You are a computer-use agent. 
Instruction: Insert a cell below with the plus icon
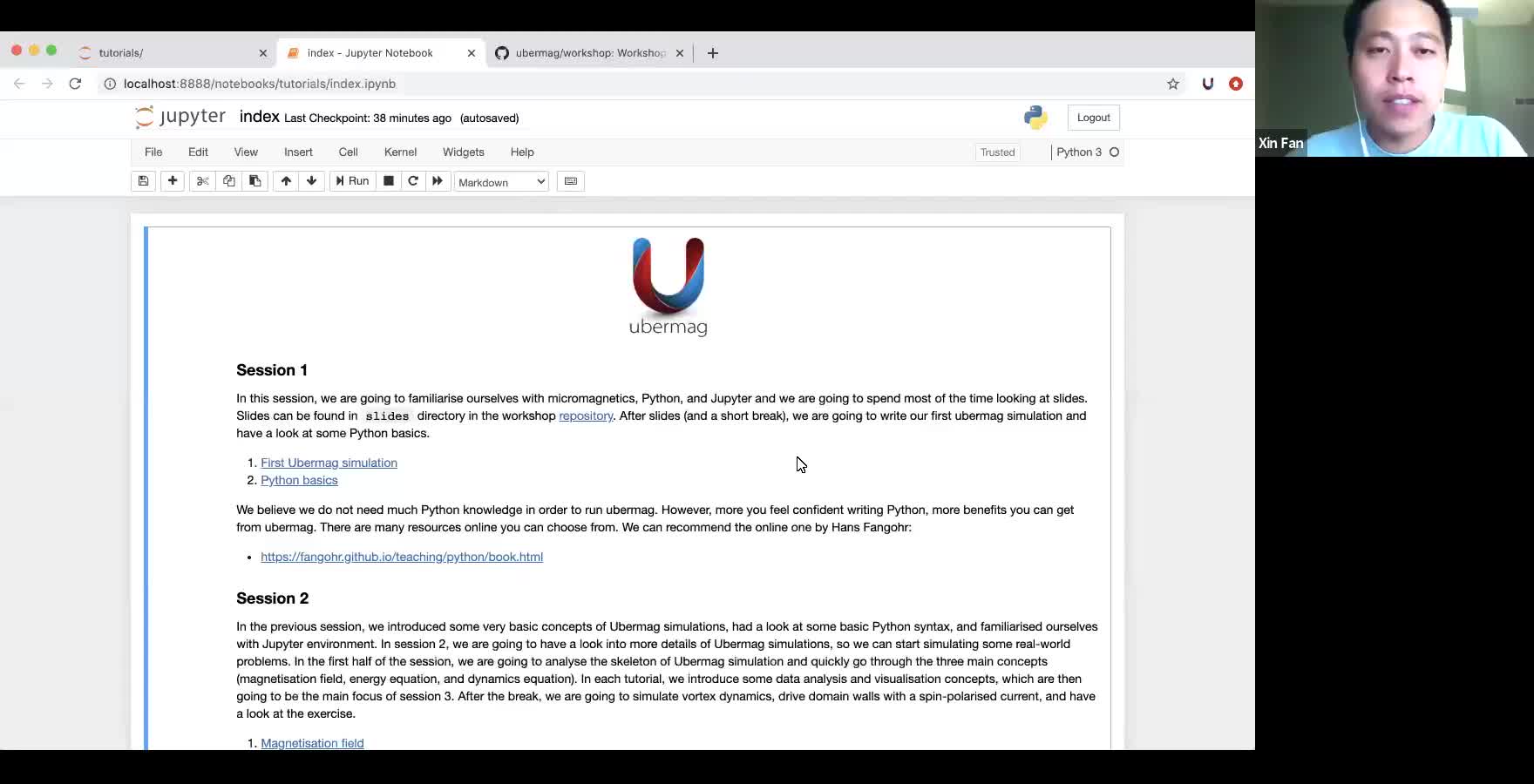(173, 181)
